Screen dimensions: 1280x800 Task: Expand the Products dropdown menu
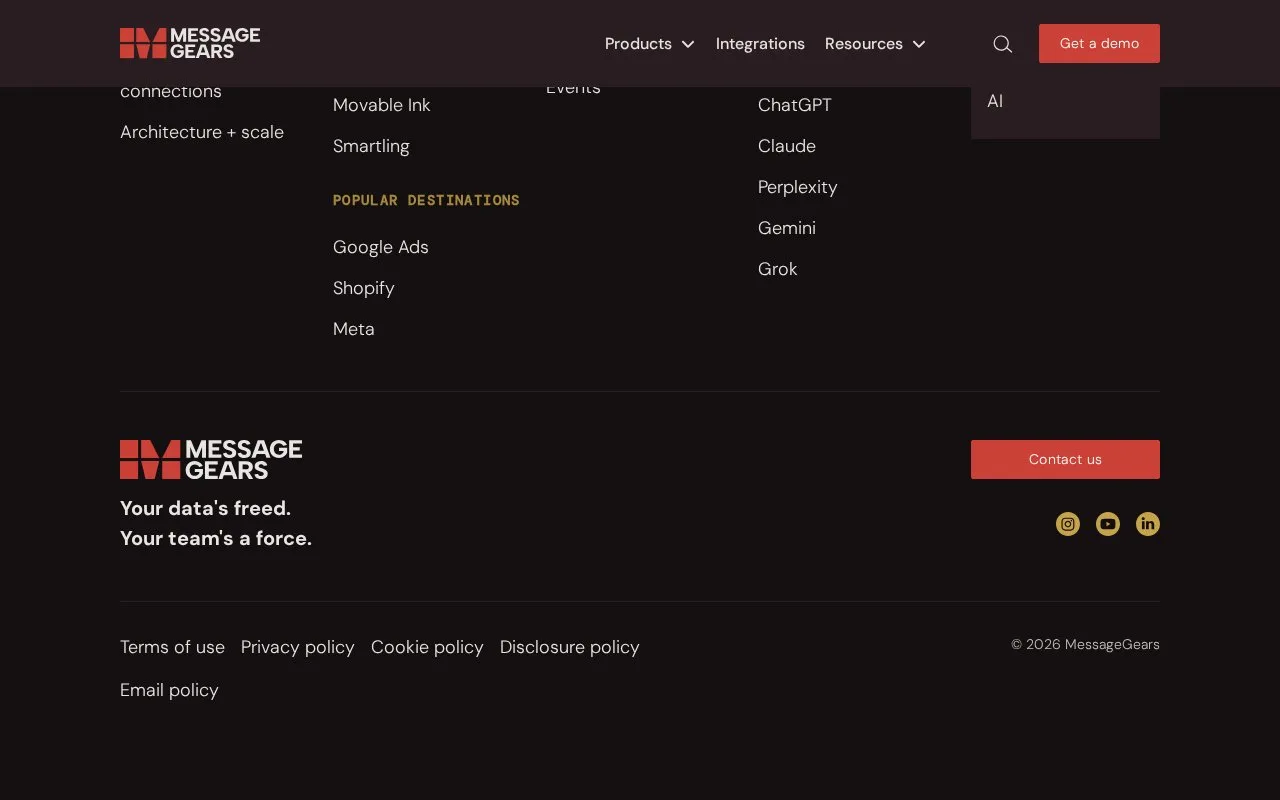pyautogui.click(x=650, y=44)
